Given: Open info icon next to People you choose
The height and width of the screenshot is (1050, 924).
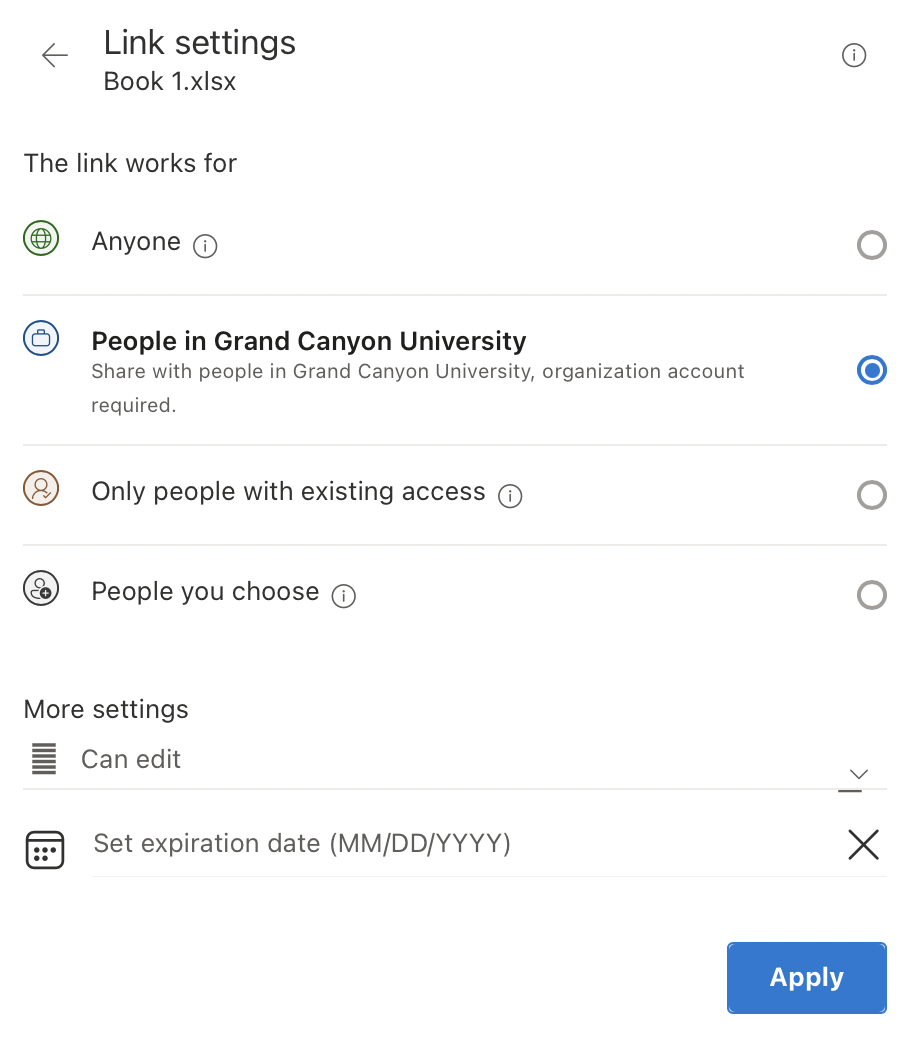Looking at the screenshot, I should point(343,596).
